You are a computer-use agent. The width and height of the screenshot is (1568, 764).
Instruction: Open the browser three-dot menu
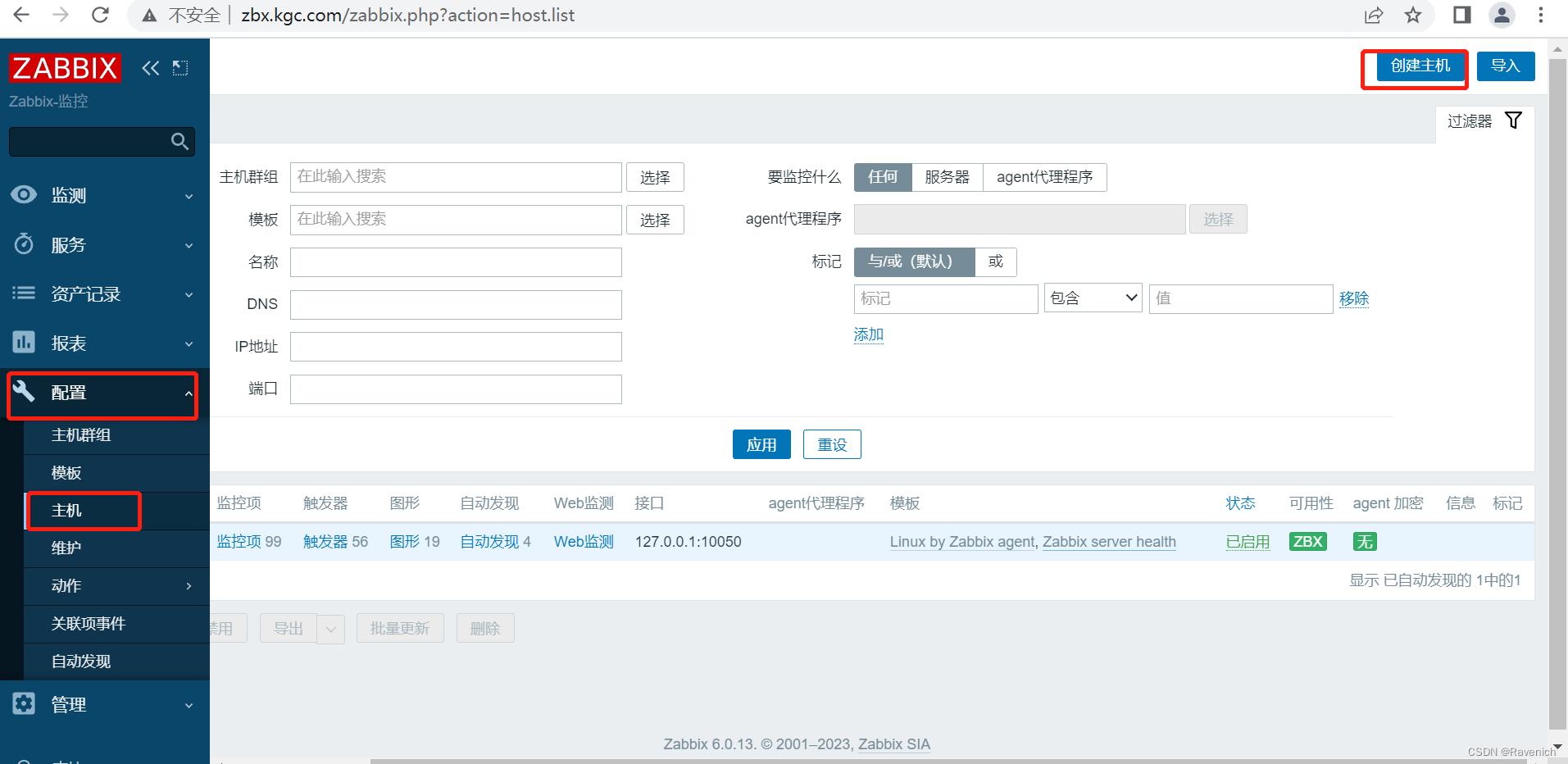(1541, 15)
